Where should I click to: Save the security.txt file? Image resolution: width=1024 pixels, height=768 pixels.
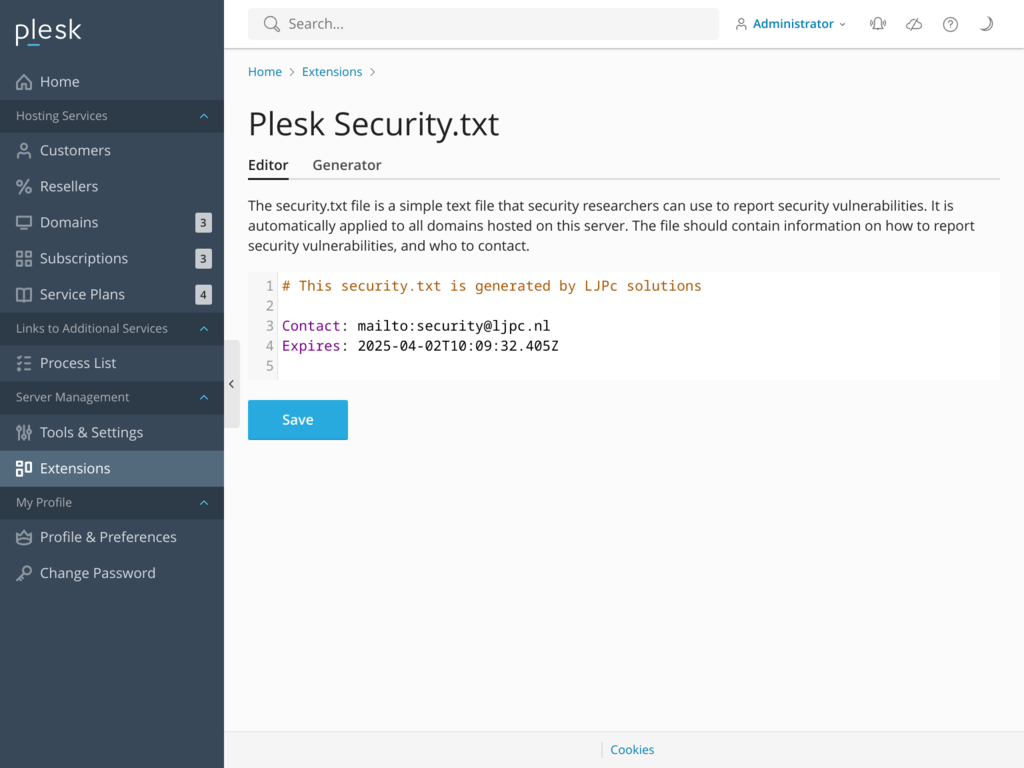click(x=297, y=420)
